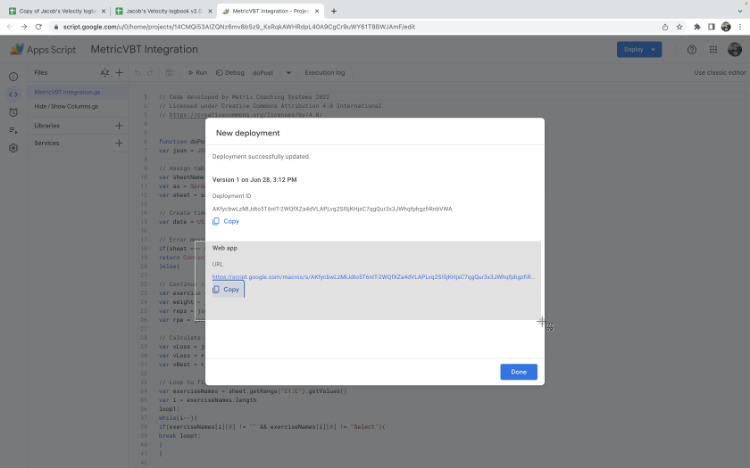
Task: Open the Editor code icon in sidebar
Action: click(x=13, y=94)
